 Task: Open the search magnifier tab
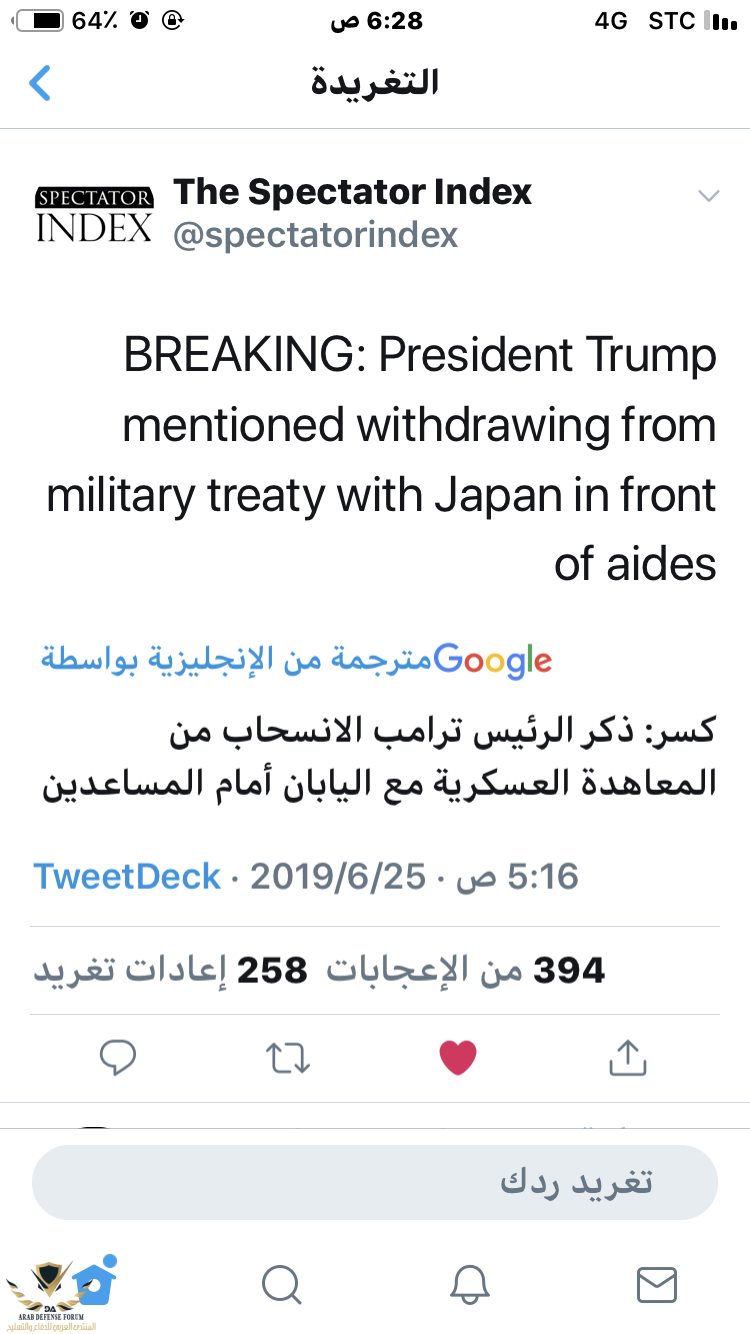[281, 1284]
